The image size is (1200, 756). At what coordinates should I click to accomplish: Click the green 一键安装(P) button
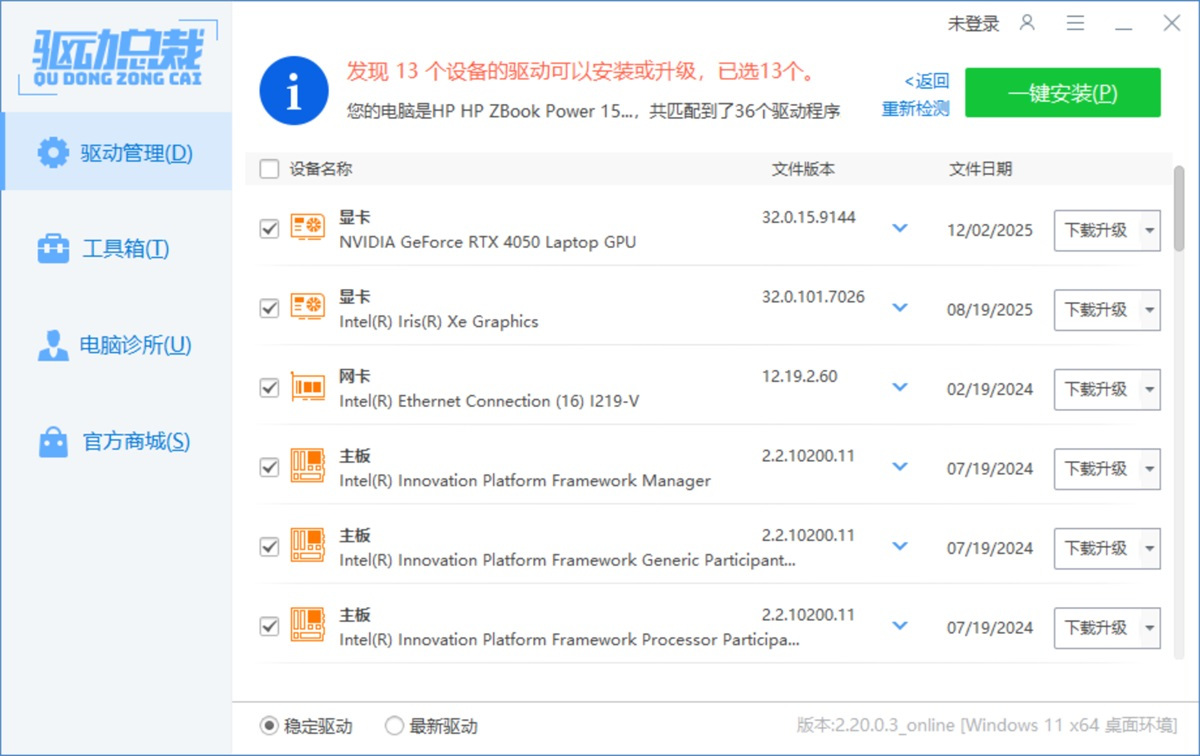(x=1062, y=93)
